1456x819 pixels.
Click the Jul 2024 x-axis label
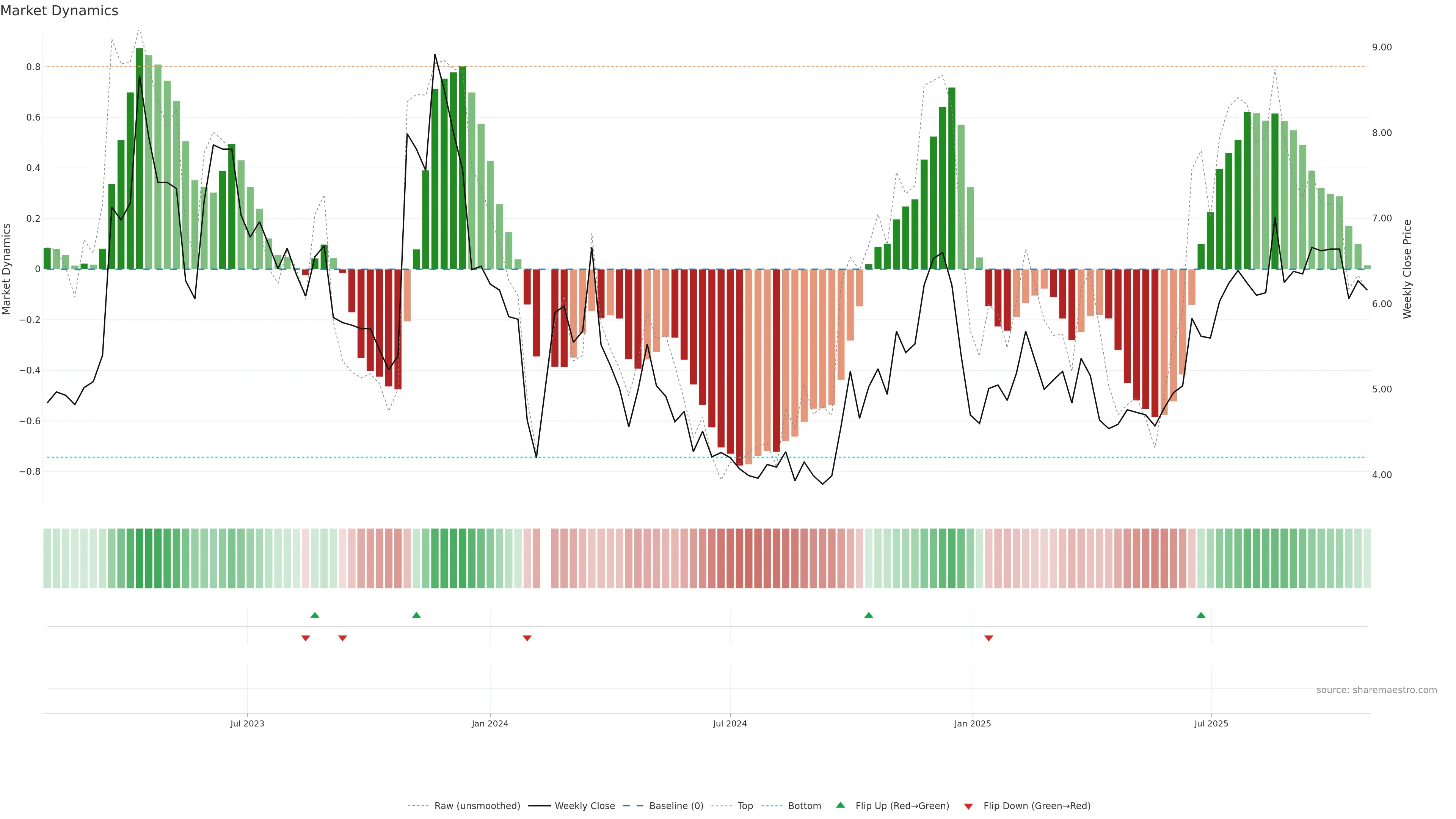[730, 723]
